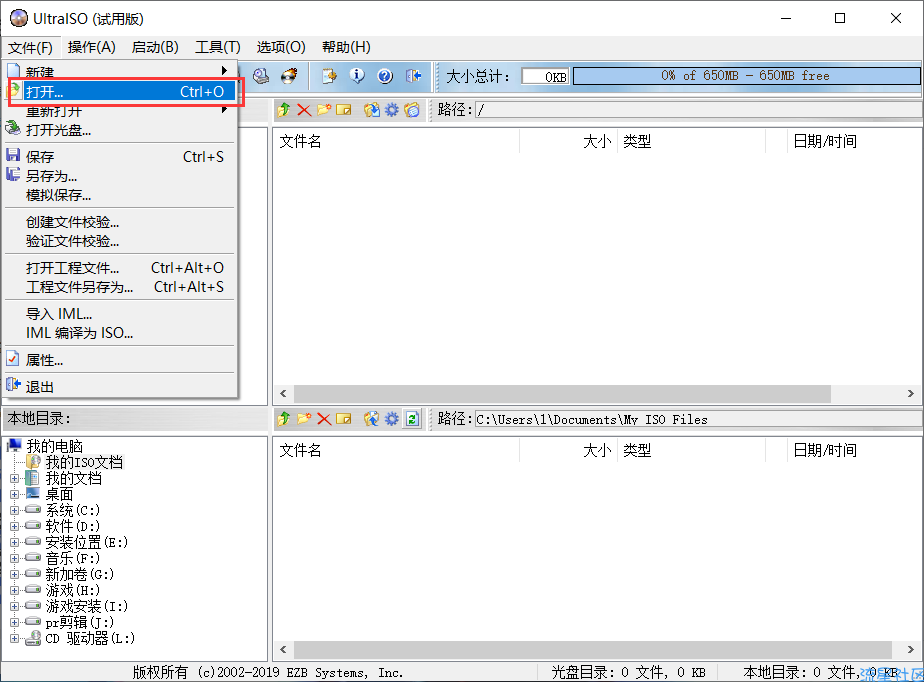924x682 pixels.
Task: Expand the 软件(D:) drive node
Action: [x=15, y=526]
